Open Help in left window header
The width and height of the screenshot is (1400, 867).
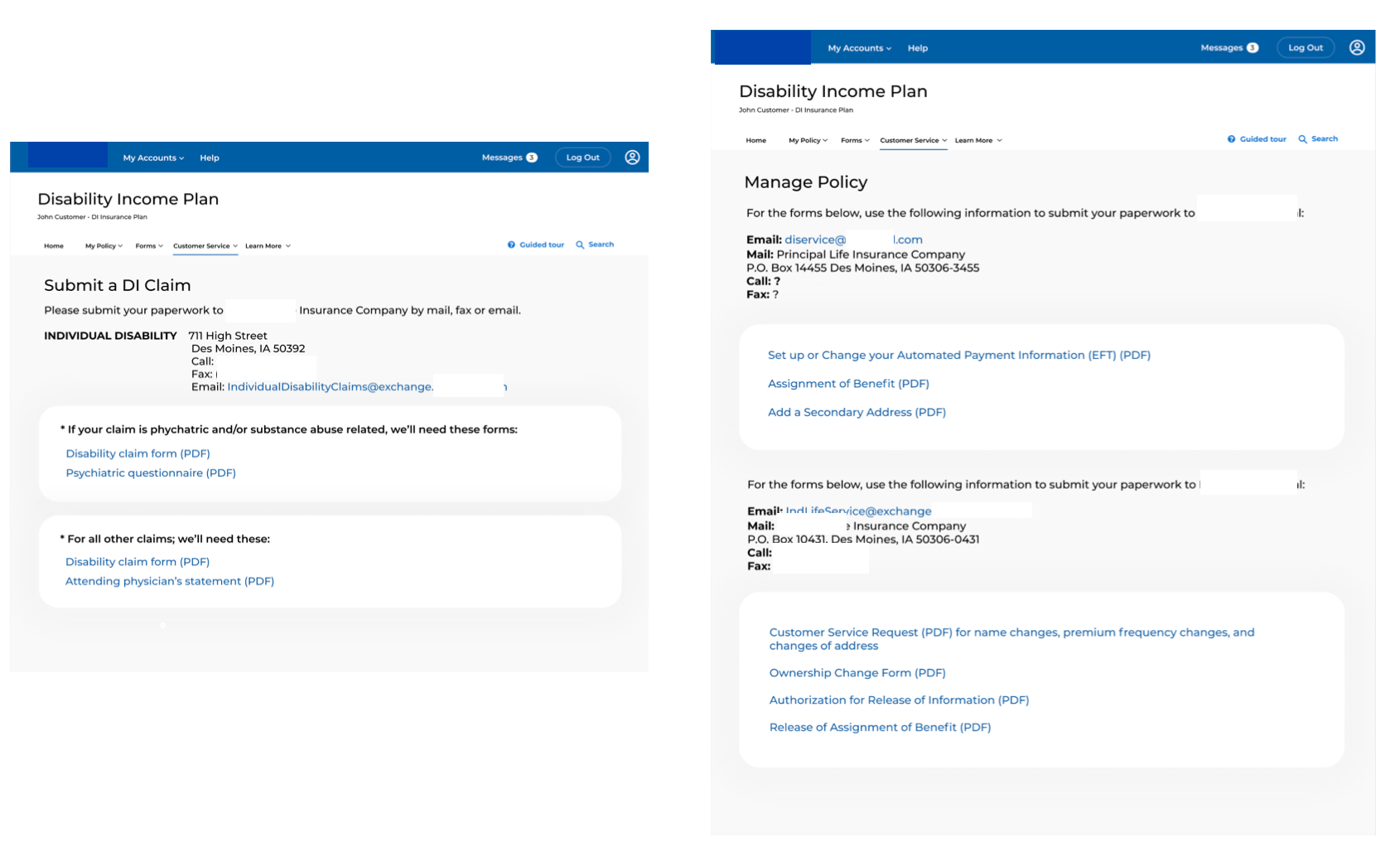point(210,157)
